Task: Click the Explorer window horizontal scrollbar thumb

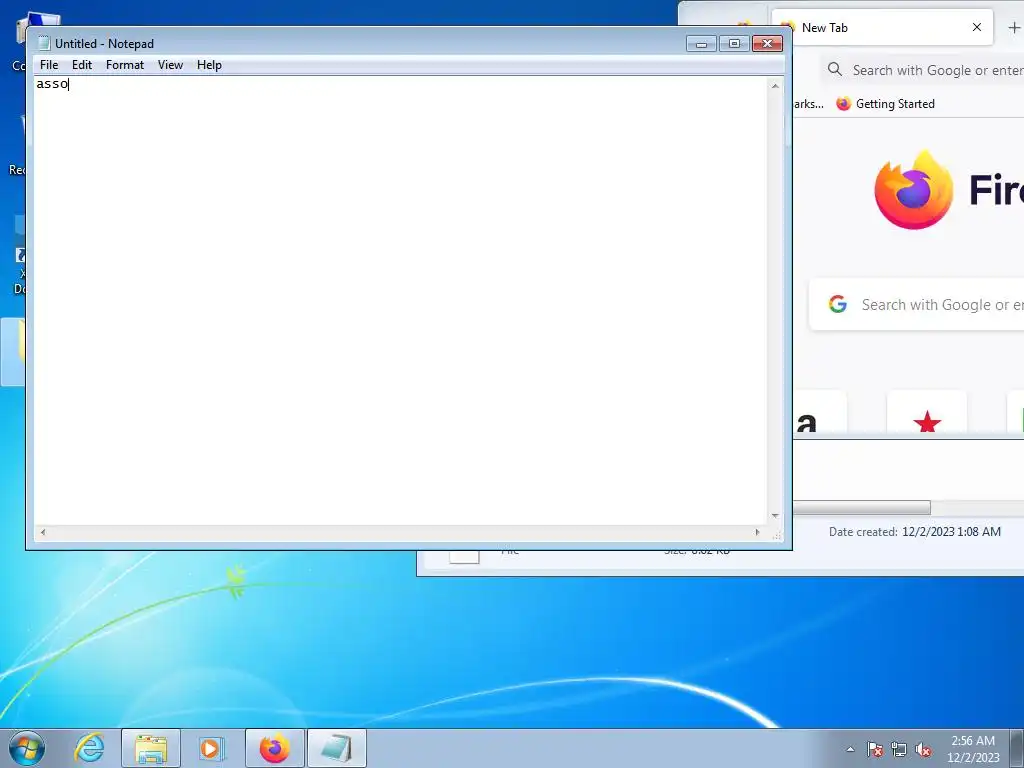Action: click(861, 507)
